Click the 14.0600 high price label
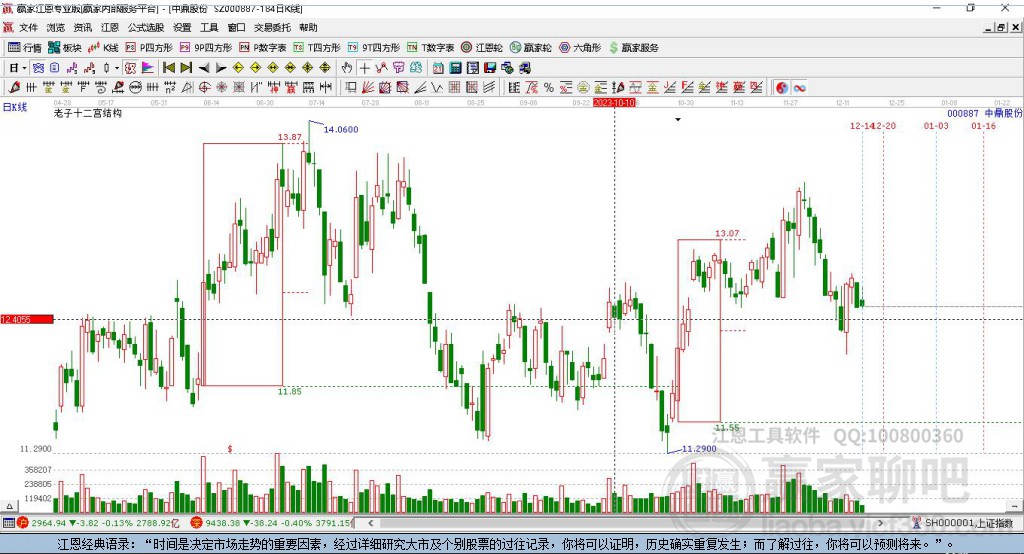The image size is (1024, 554). tap(341, 129)
